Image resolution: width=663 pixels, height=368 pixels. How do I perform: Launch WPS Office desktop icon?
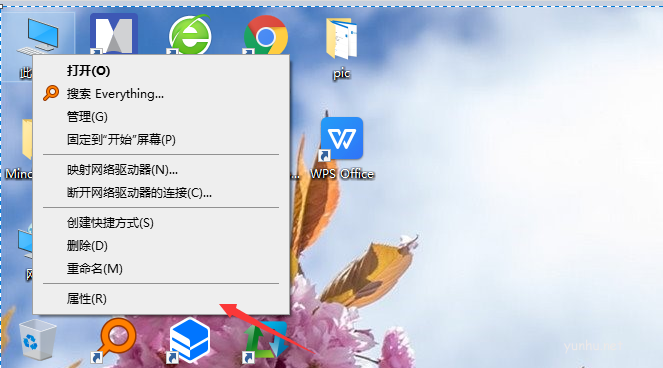click(x=342, y=139)
